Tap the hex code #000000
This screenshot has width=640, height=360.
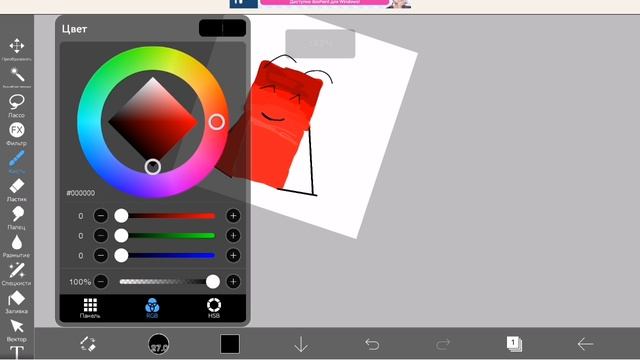pos(81,193)
